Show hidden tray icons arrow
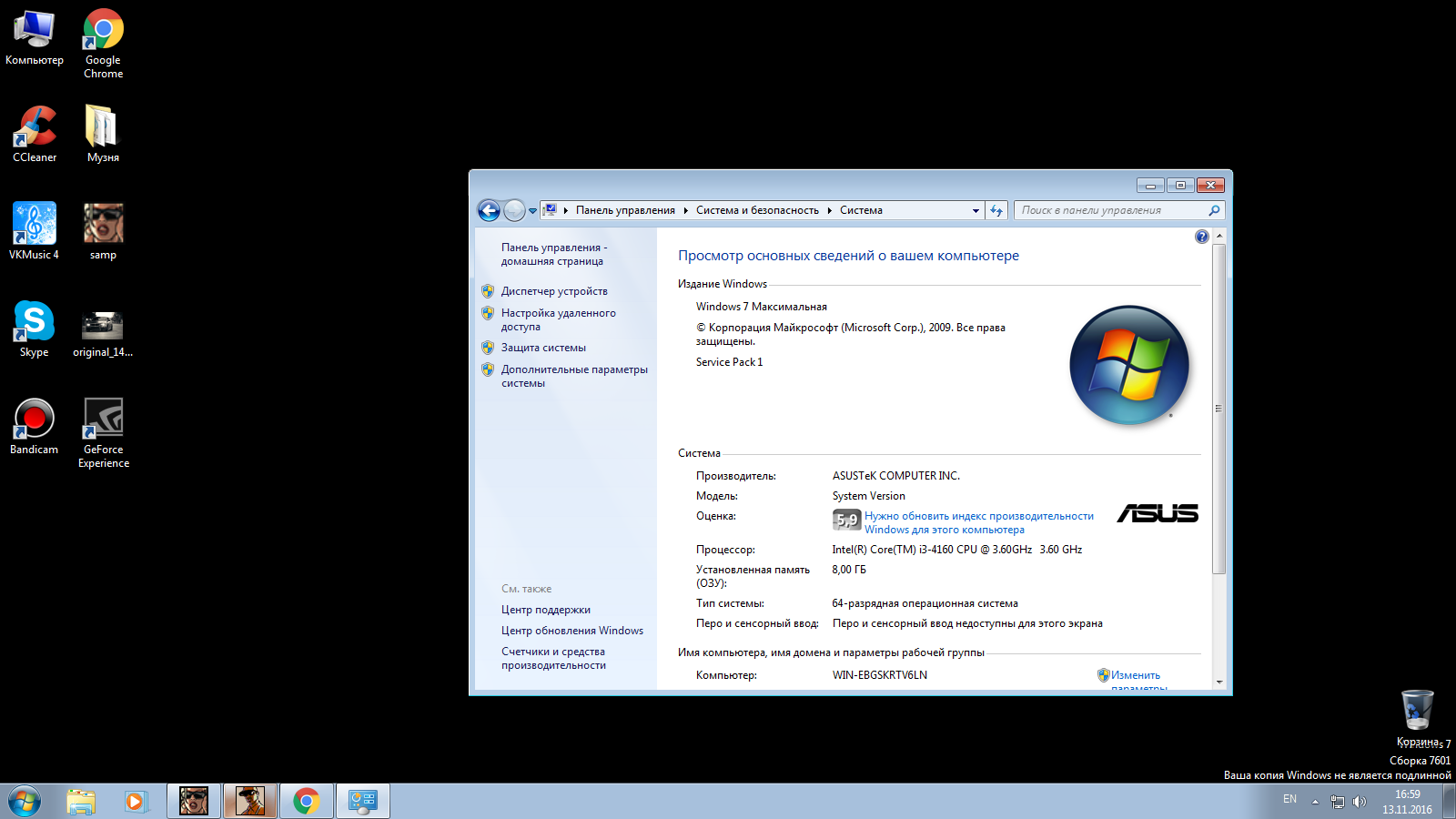1456x819 pixels. click(x=1315, y=802)
